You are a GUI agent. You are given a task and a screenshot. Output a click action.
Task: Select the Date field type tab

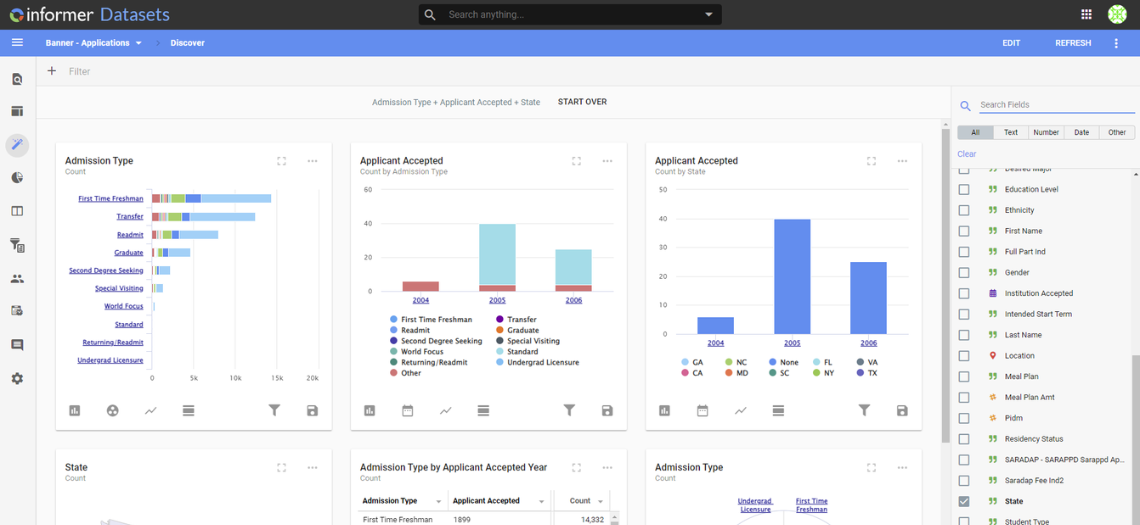pyautogui.click(x=1081, y=132)
